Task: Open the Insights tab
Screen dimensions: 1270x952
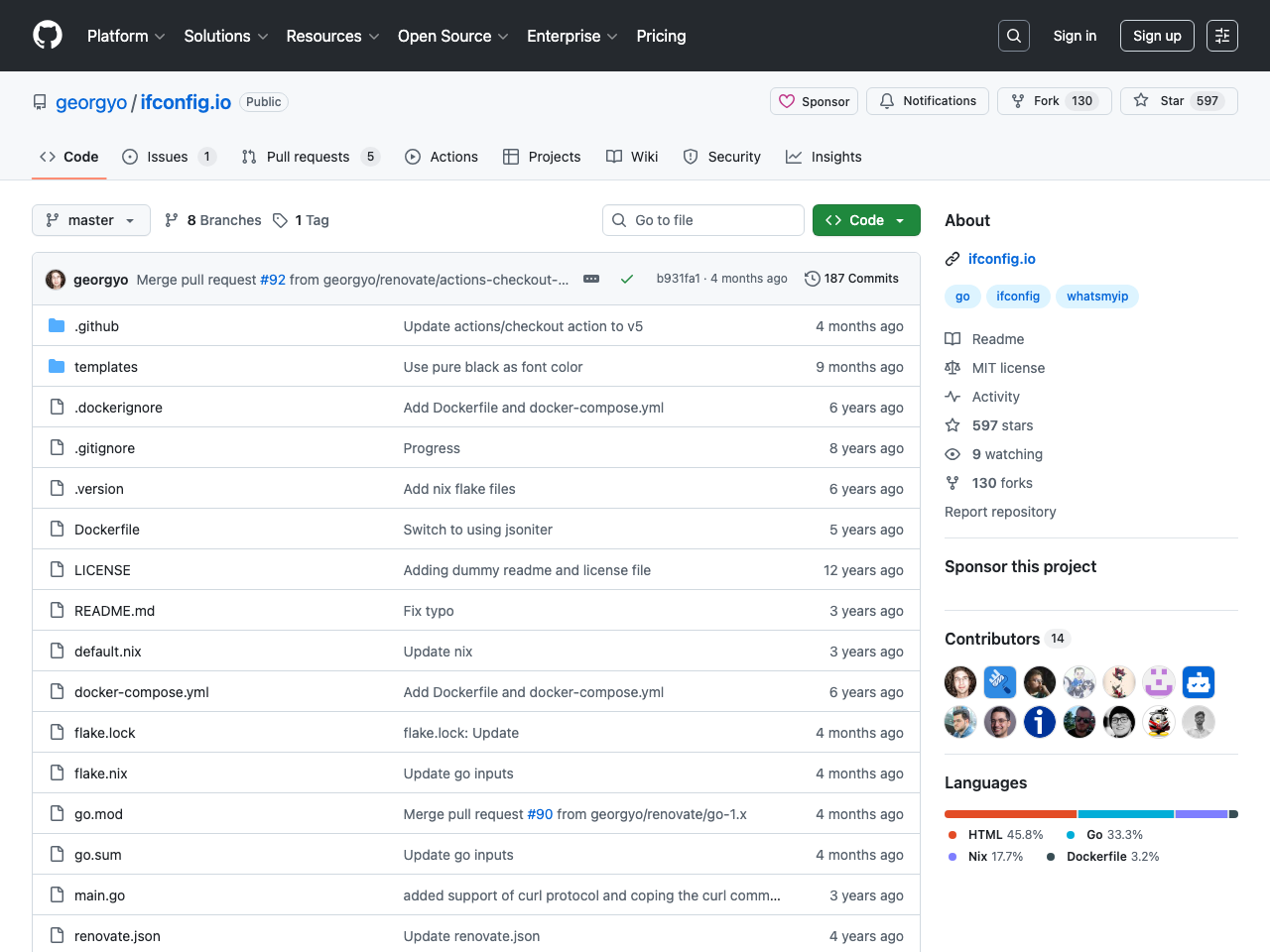Action: [x=835, y=157]
